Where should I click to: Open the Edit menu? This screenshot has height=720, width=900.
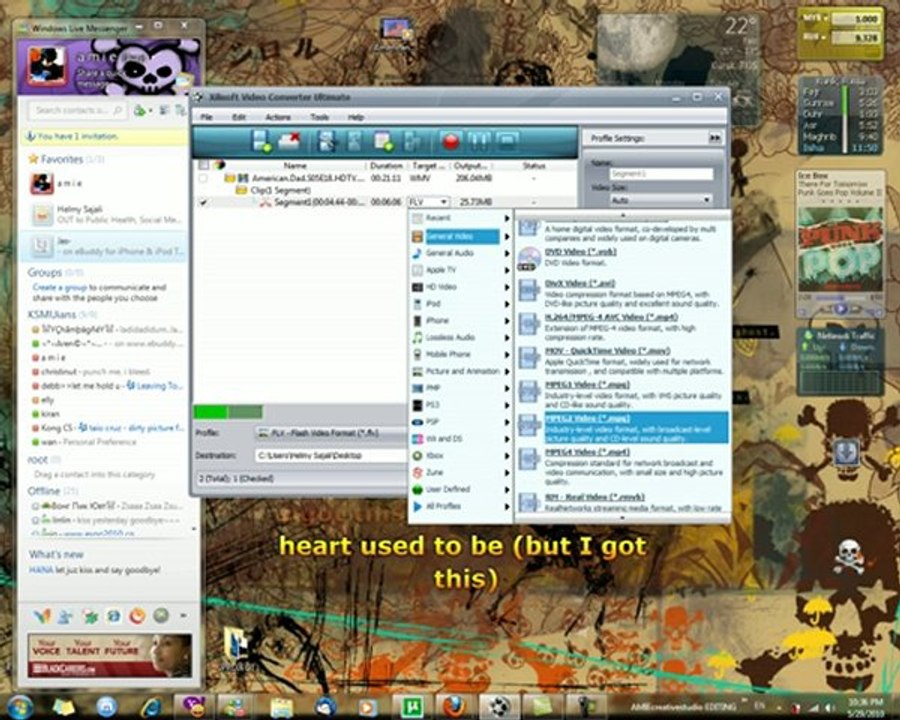coord(239,117)
